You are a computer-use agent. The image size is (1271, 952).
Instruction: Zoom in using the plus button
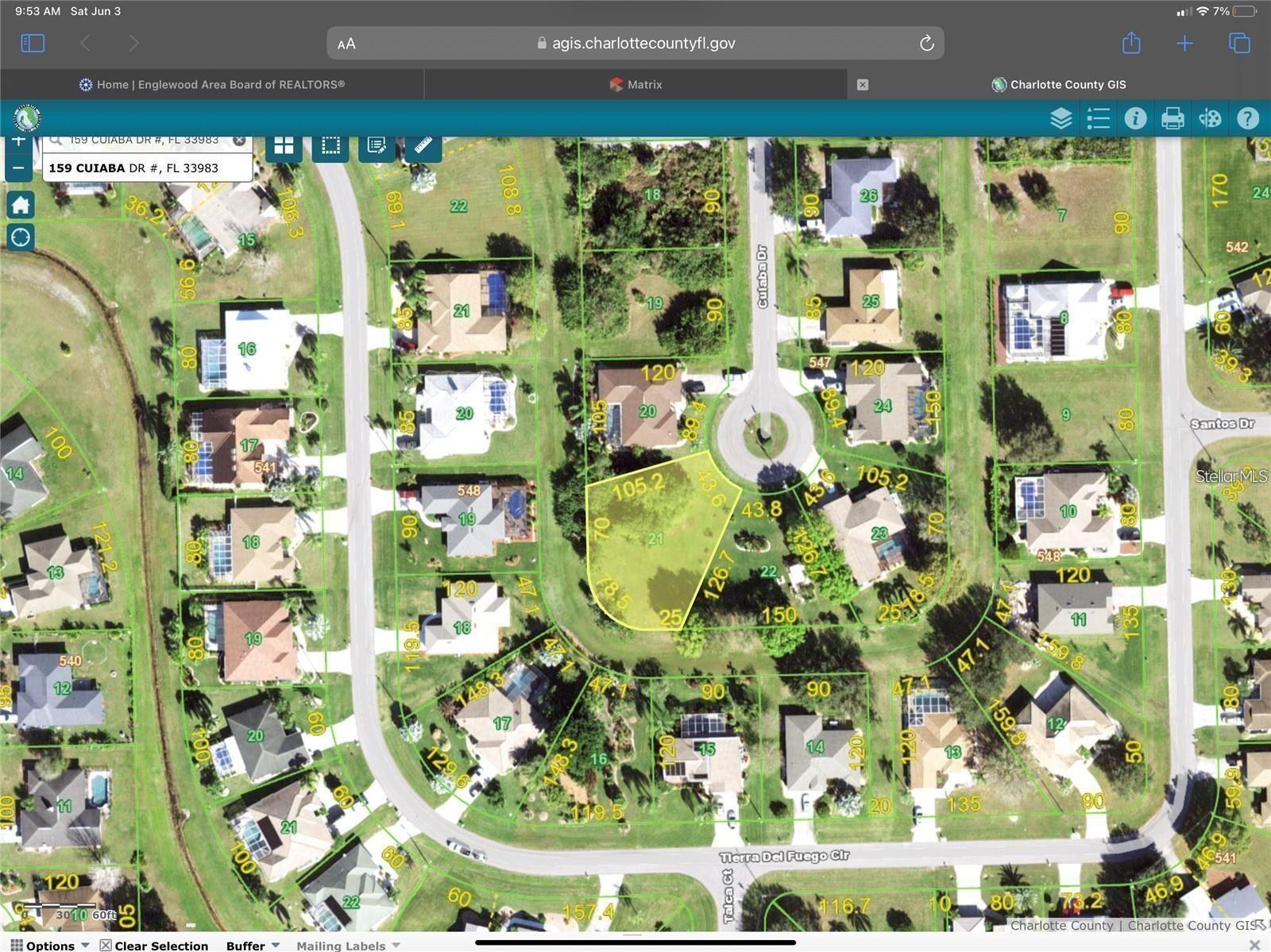(18, 141)
